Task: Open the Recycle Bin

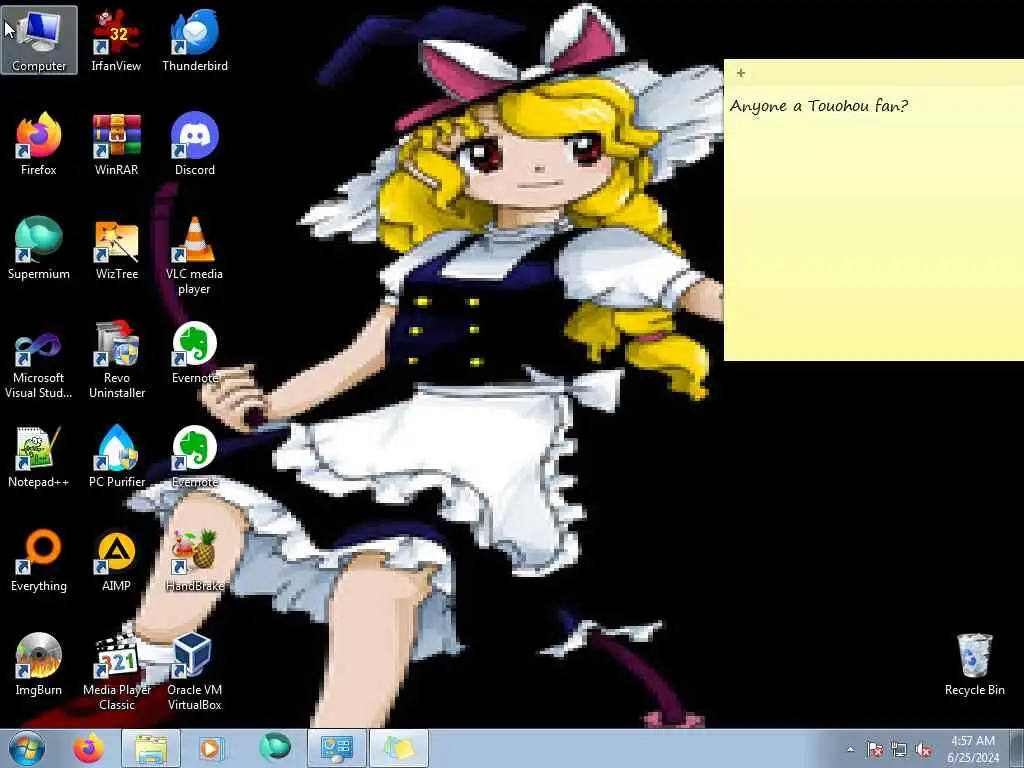Action: coord(974,664)
